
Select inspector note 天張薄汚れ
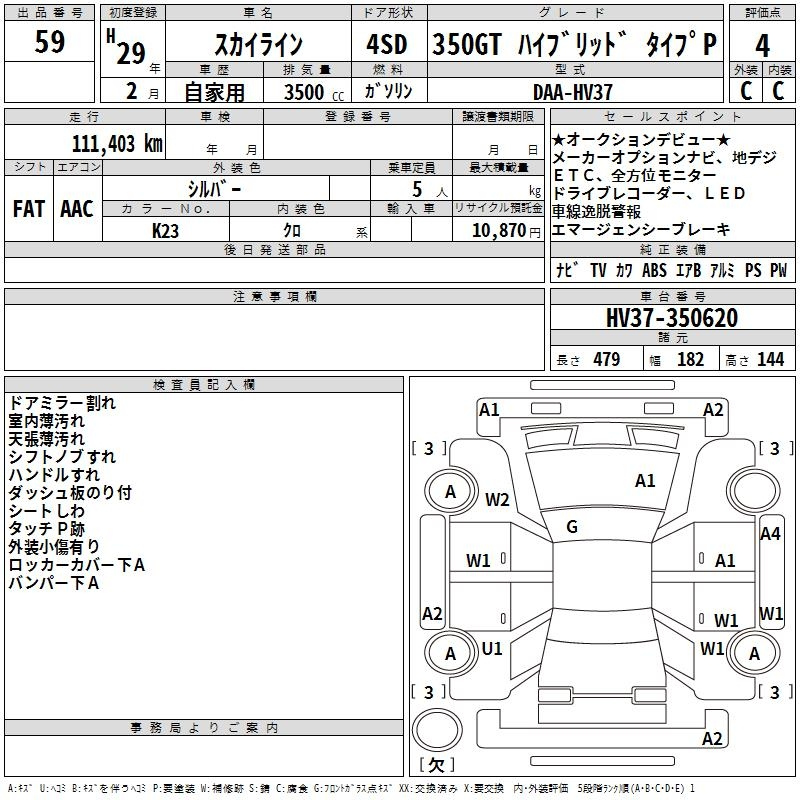(x=46, y=438)
